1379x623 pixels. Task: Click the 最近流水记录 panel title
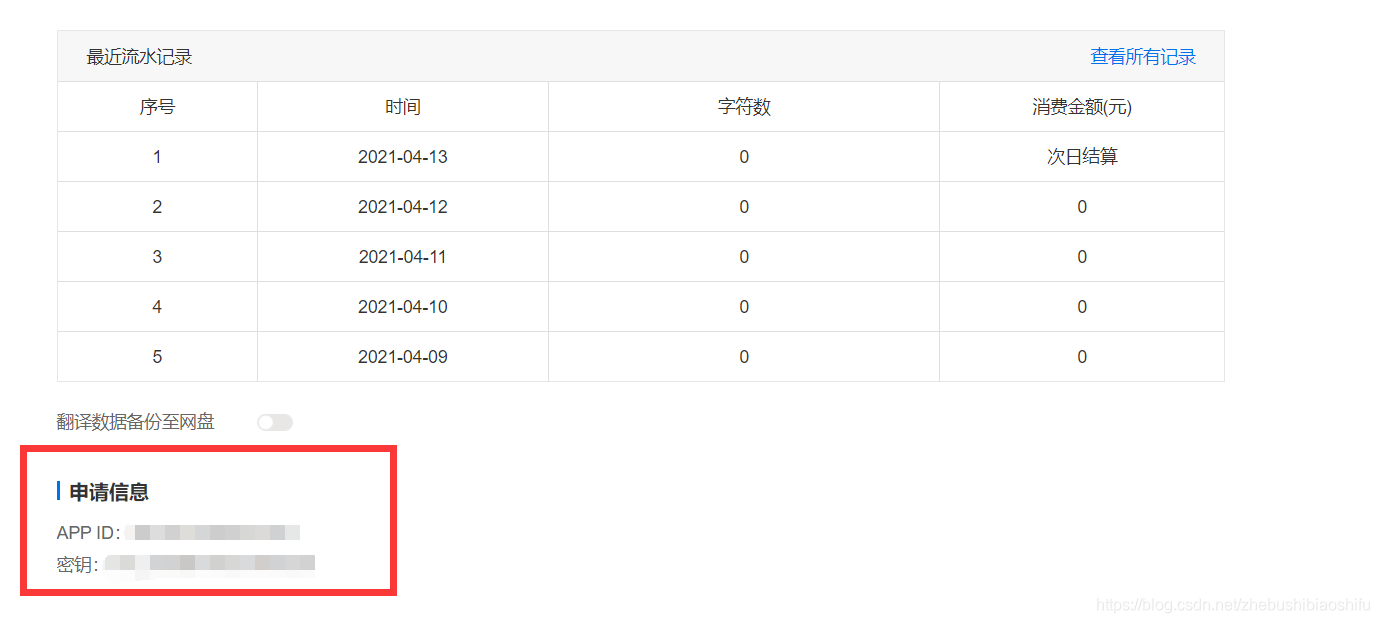pos(139,57)
